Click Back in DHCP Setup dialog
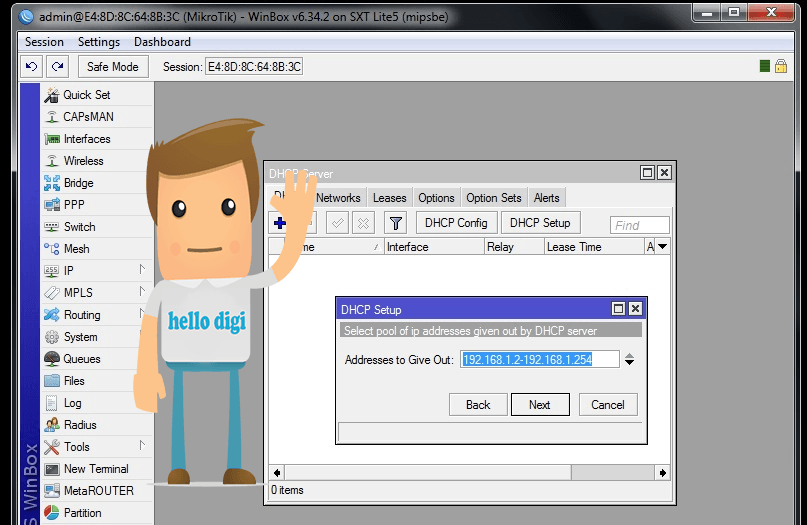Viewport: 807px width, 525px height. 478,405
